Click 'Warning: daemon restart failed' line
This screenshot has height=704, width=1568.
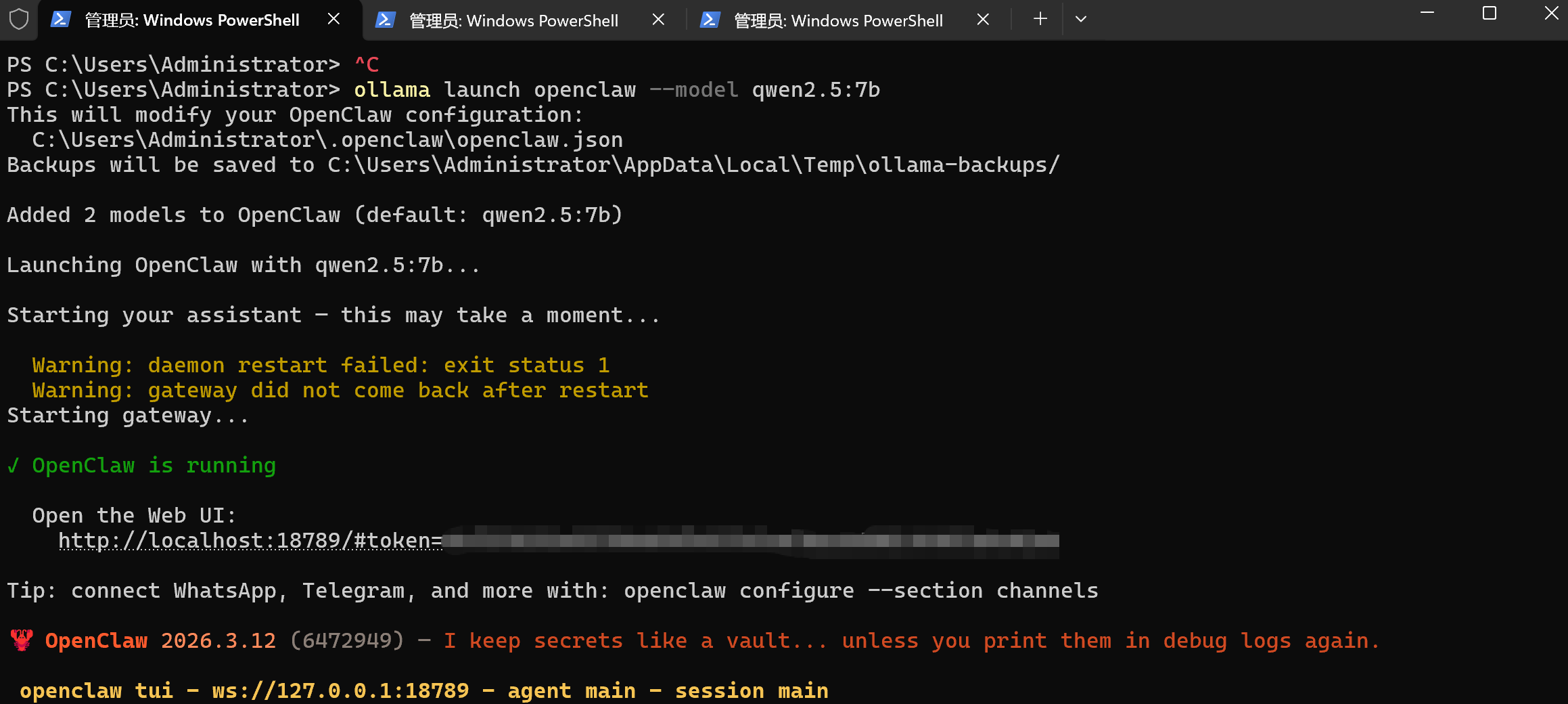pyautogui.click(x=321, y=366)
